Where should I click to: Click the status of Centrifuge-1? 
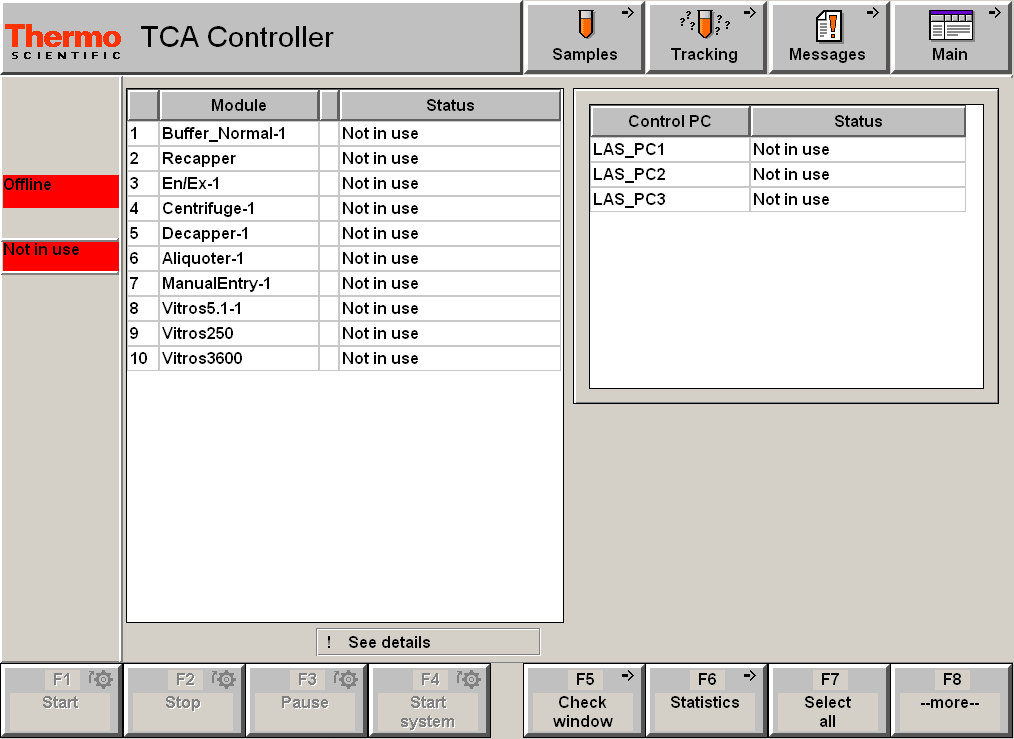450,208
